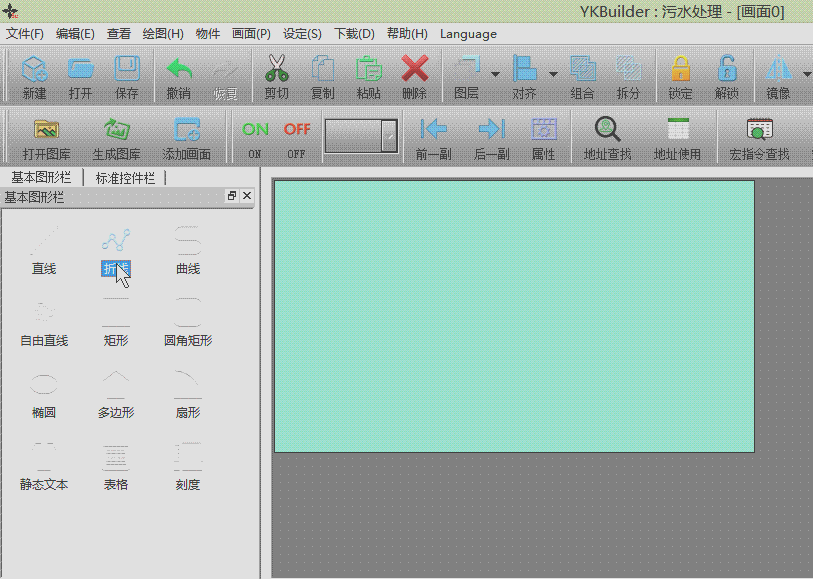Open the state selection combo box
The image size is (813, 579).
pyautogui.click(x=361, y=136)
